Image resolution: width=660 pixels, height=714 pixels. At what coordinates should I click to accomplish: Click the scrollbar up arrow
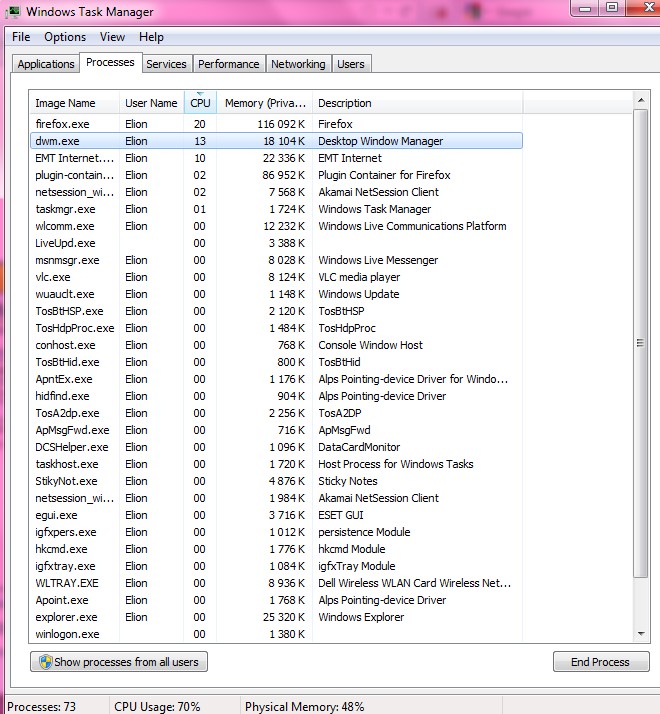(641, 100)
